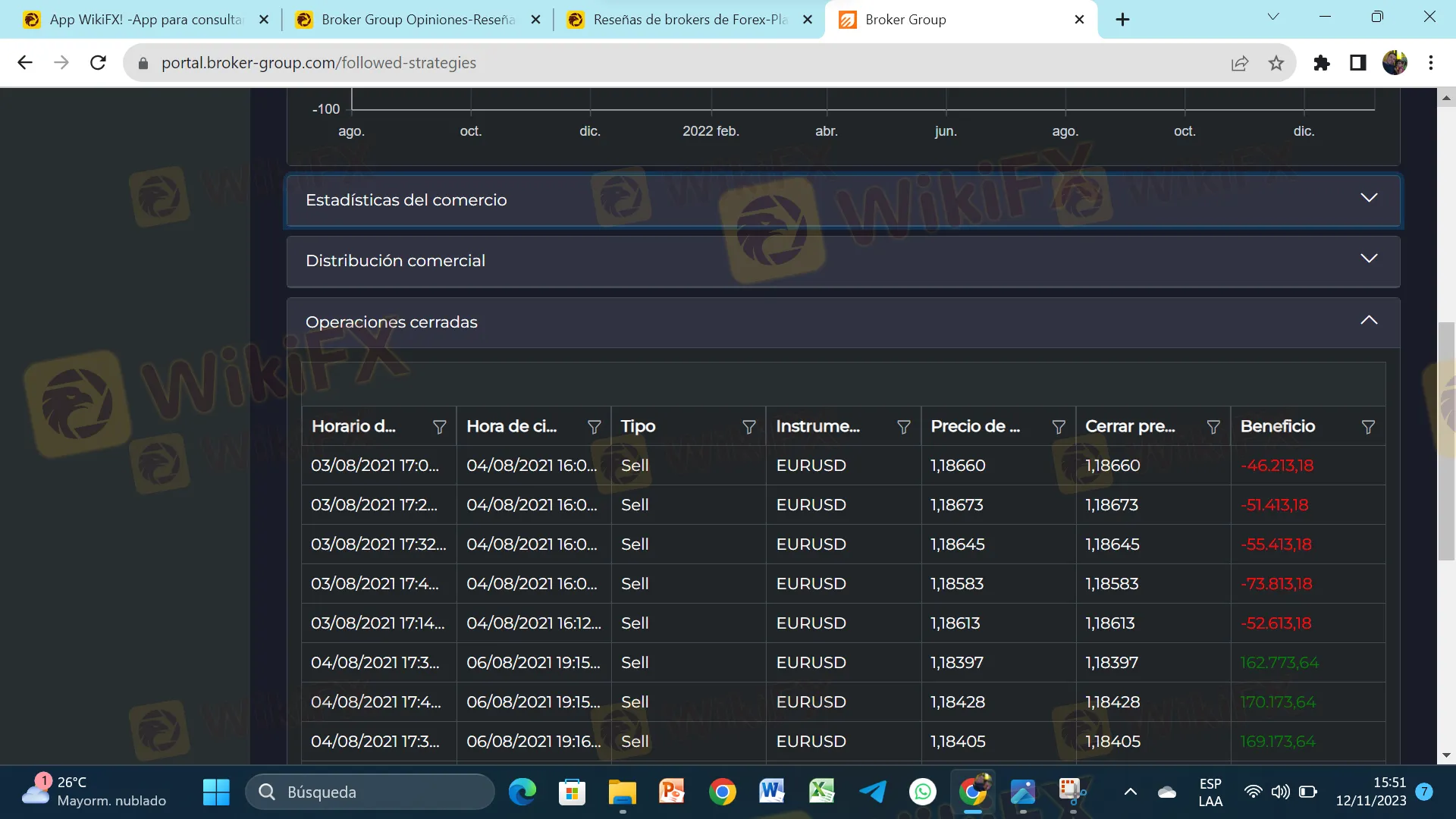The height and width of the screenshot is (819, 1456).
Task: Click the share page icon
Action: (x=1240, y=63)
